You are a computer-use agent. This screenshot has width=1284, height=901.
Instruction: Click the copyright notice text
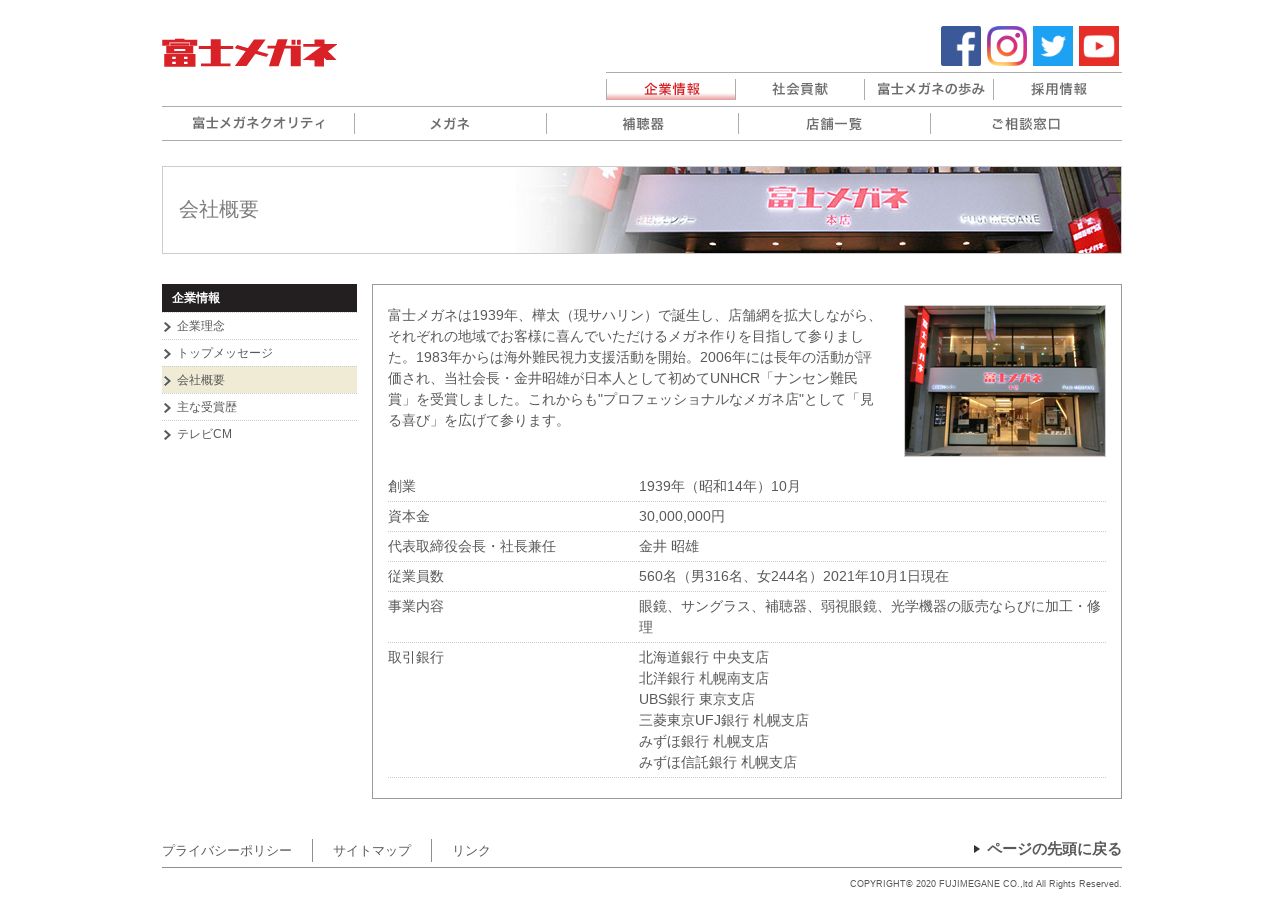tap(986, 884)
